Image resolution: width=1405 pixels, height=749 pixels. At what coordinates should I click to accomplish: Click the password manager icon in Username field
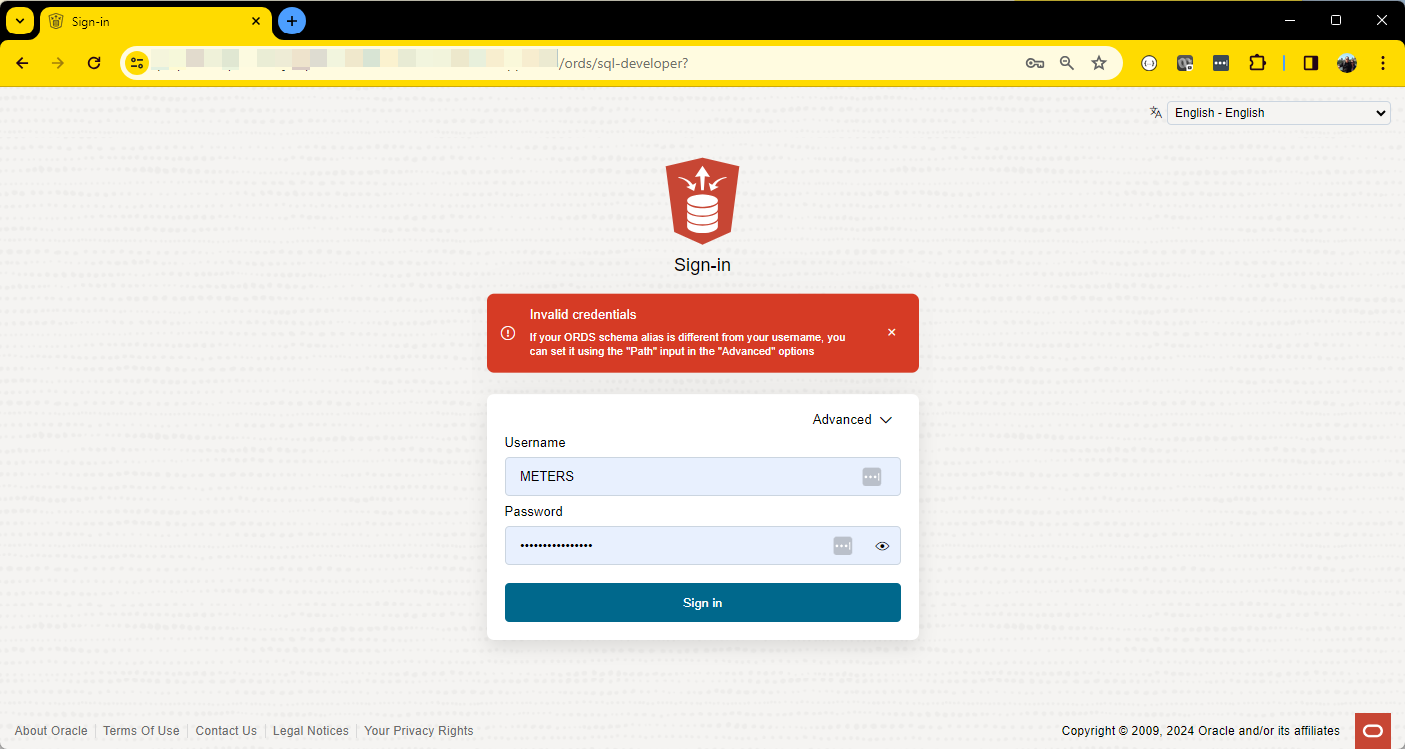pos(871,477)
